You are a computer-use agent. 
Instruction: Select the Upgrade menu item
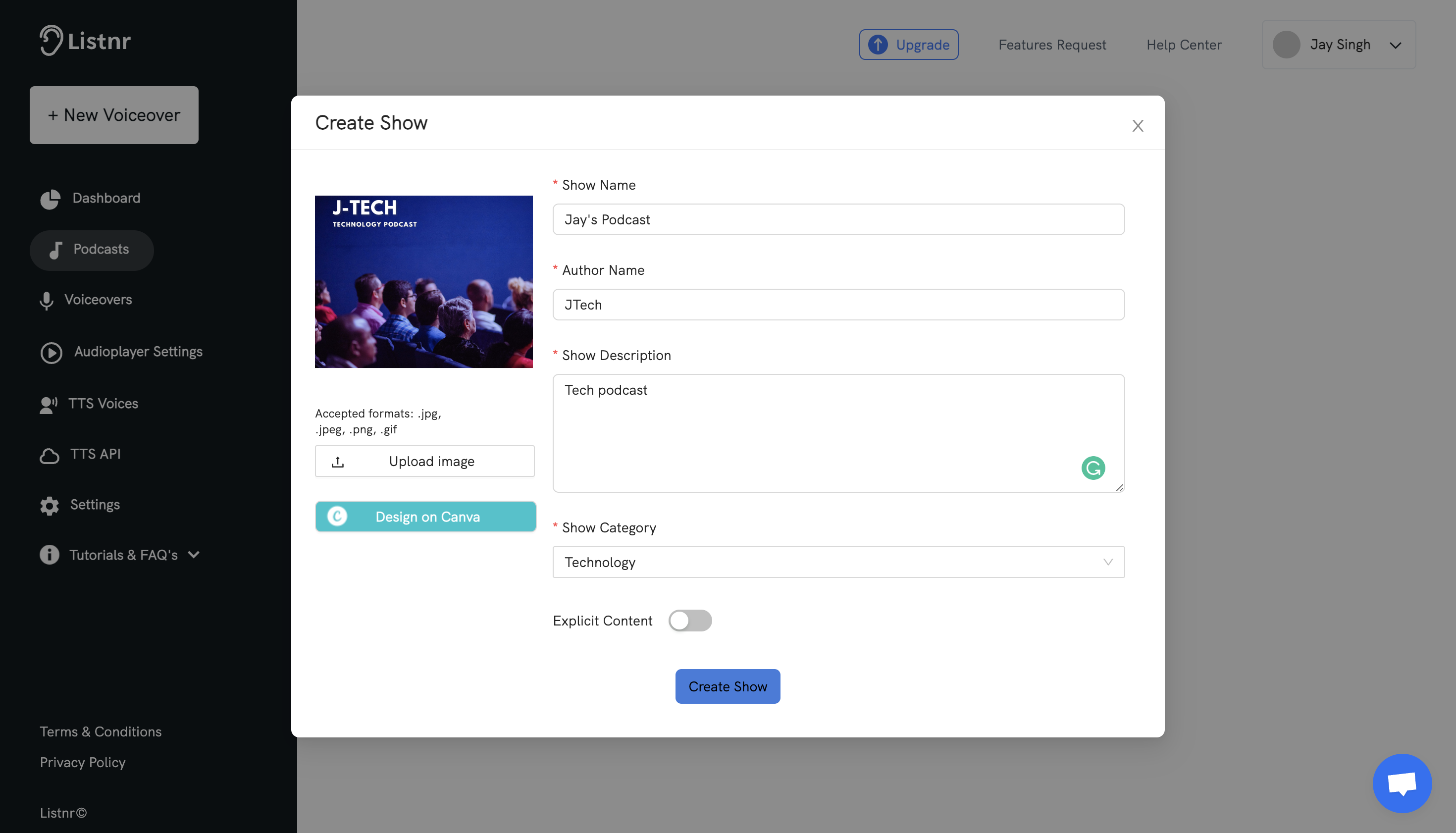[908, 44]
